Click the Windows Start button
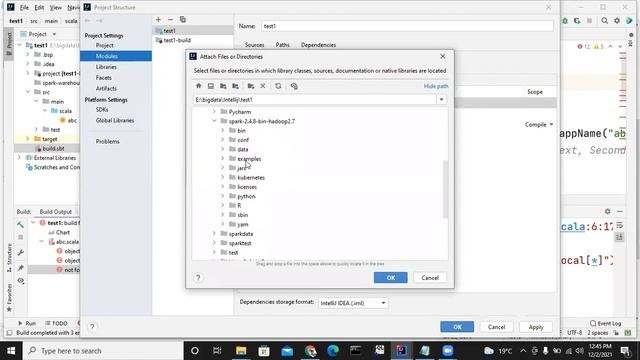This screenshot has width=640, height=360. (11, 351)
